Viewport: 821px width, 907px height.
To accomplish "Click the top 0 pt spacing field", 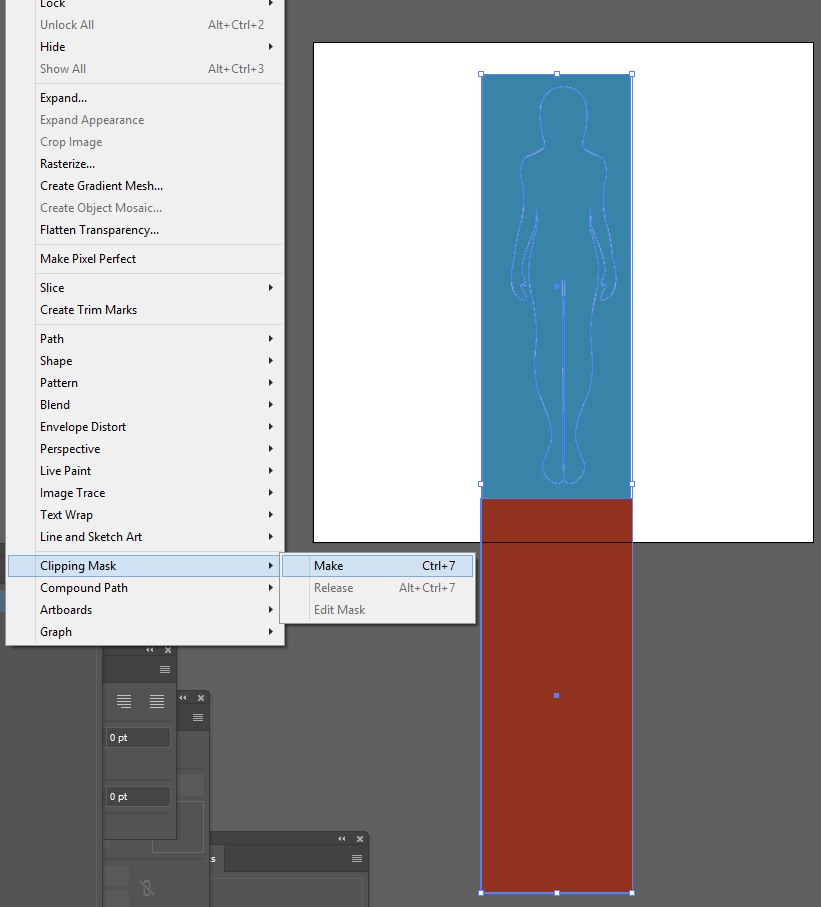I will tap(139, 738).
